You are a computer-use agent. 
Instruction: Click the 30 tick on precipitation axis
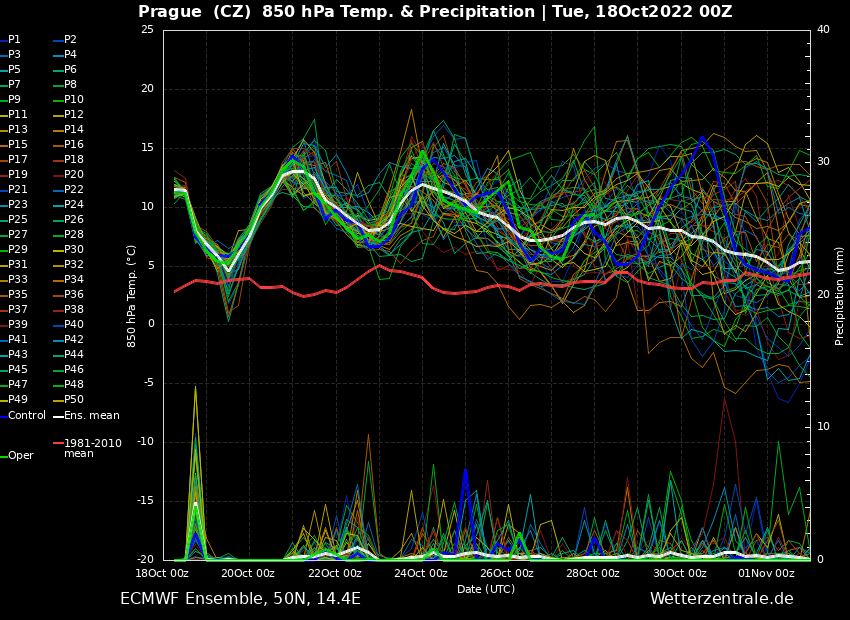click(x=823, y=162)
